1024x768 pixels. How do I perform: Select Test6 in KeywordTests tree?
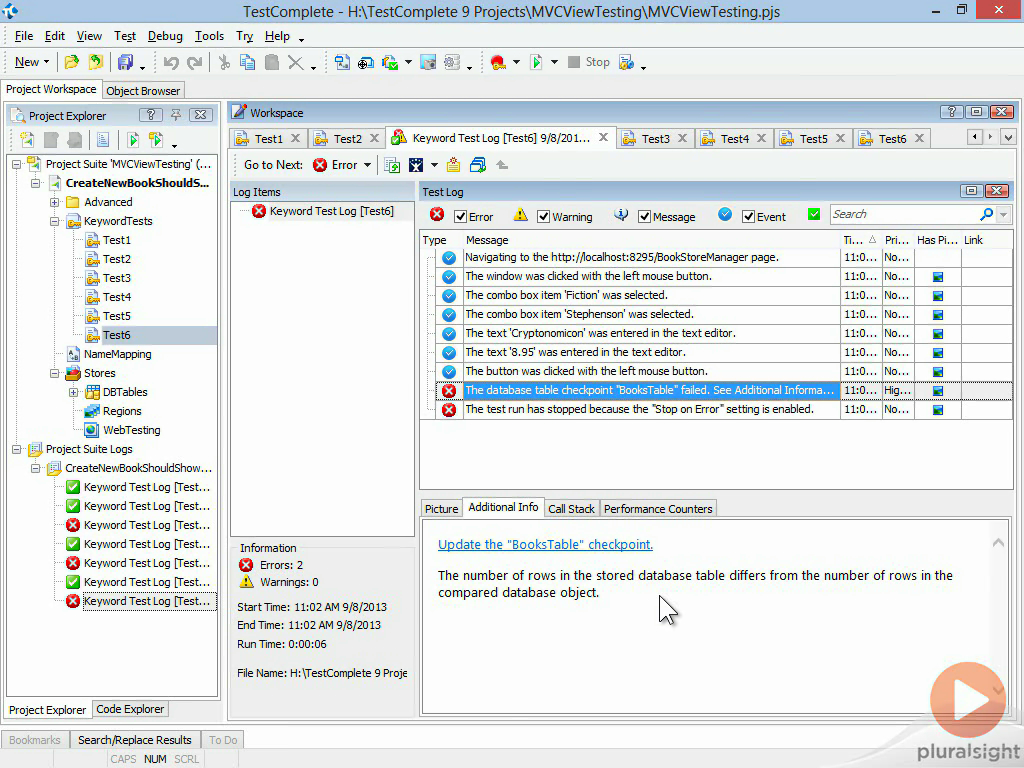117,335
